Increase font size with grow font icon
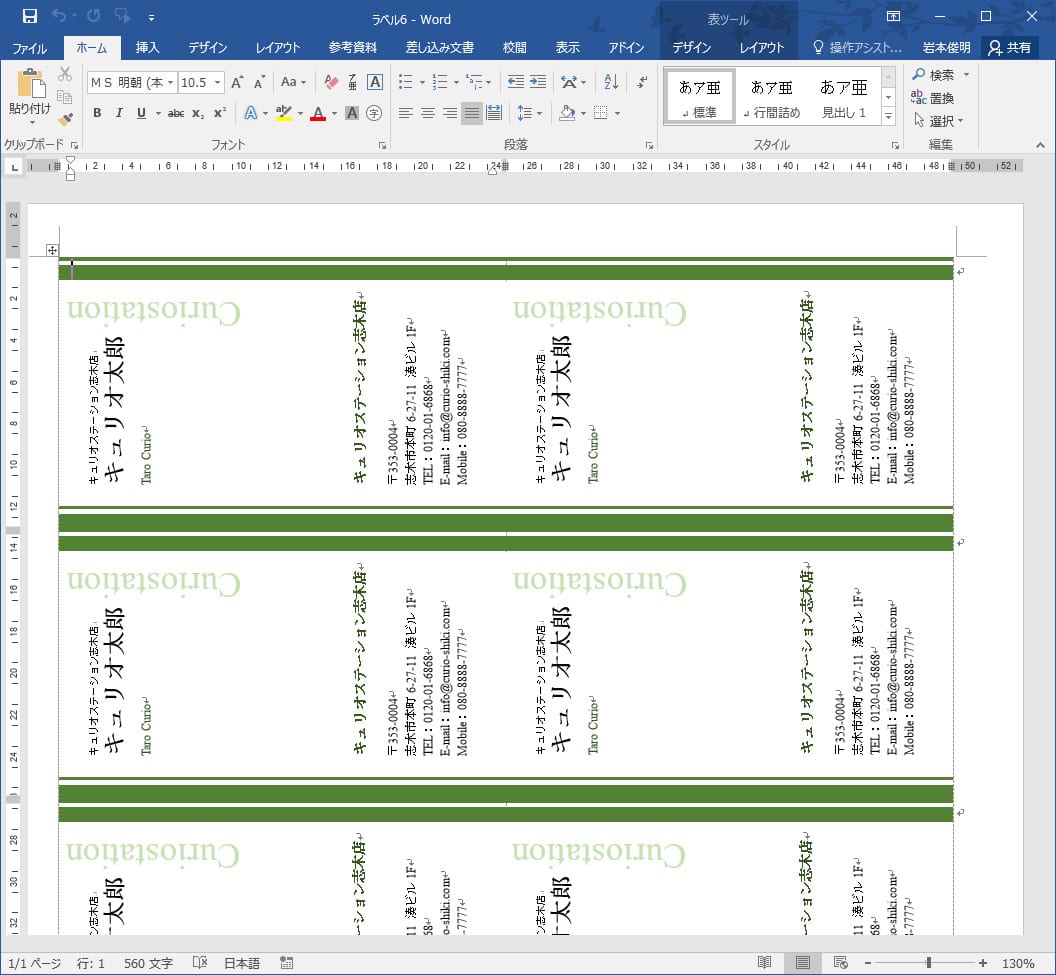Viewport: 1056px width, 975px height. [237, 82]
